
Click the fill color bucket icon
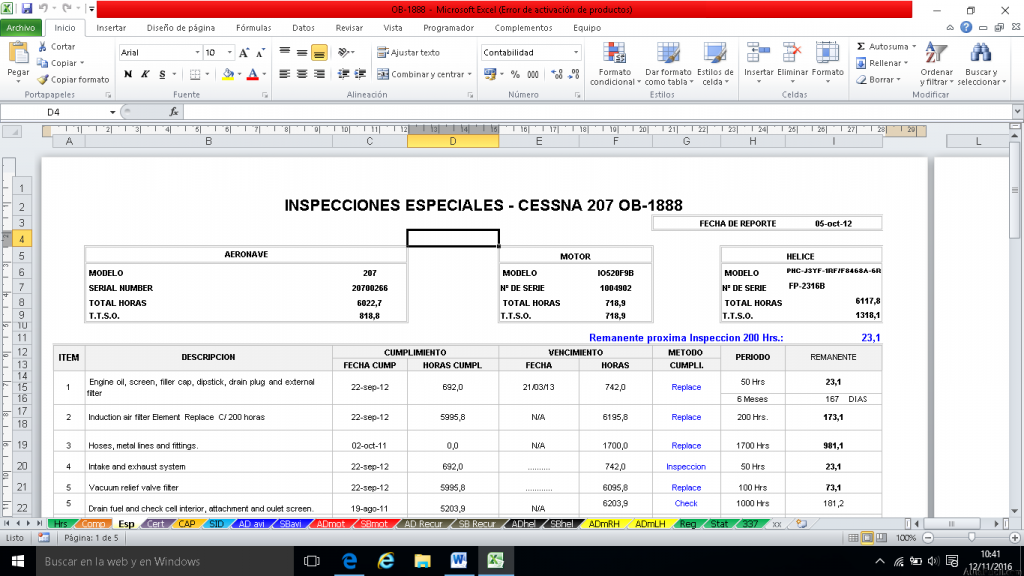(227, 74)
